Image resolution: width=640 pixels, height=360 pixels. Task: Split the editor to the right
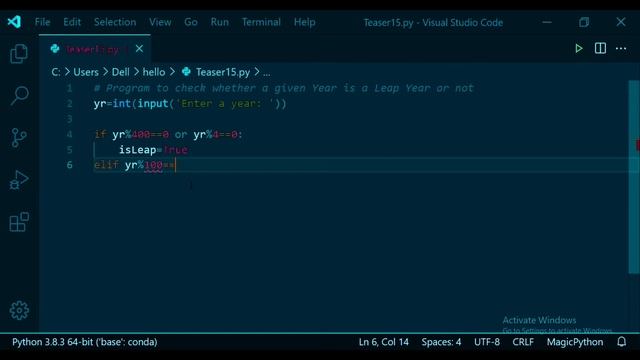point(600,49)
